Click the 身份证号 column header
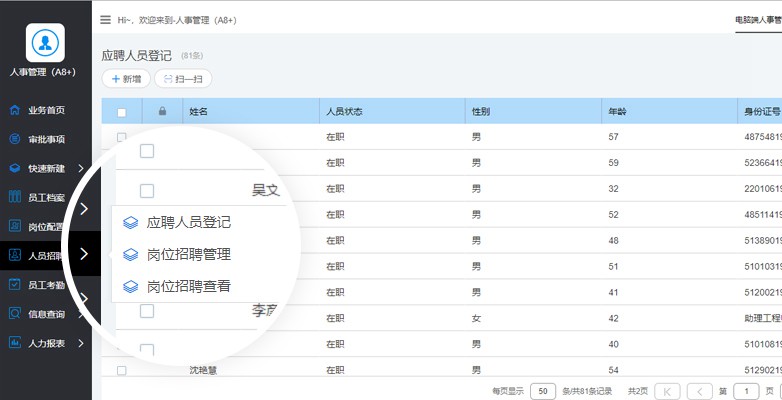 point(763,112)
